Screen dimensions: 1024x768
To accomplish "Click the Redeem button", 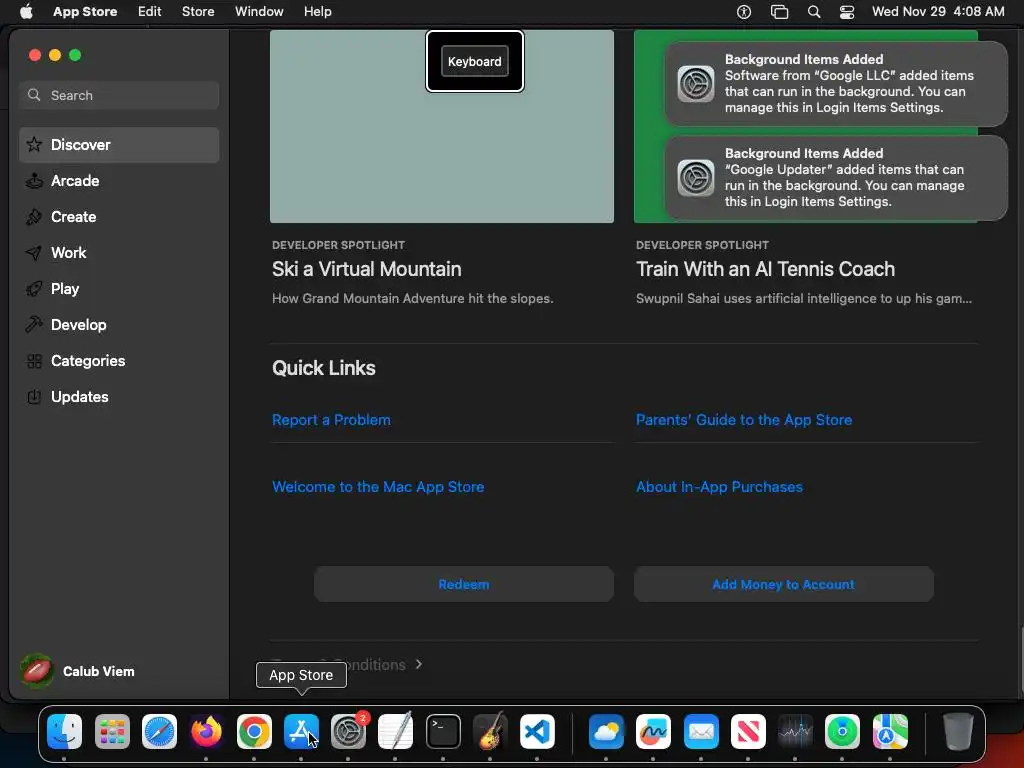I will pos(464,584).
